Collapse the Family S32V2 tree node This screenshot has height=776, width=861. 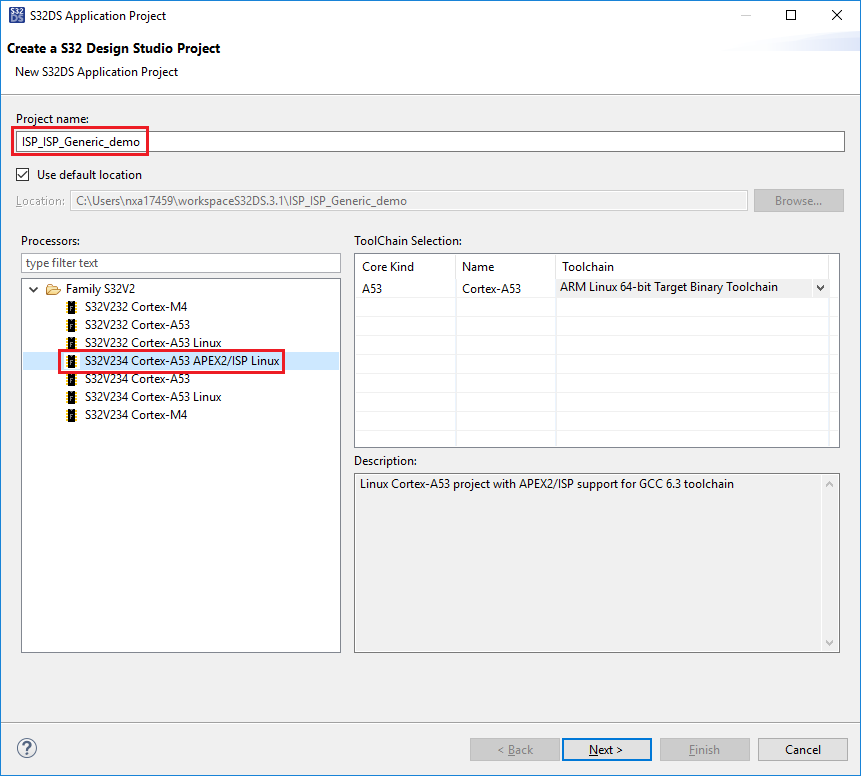[33, 289]
